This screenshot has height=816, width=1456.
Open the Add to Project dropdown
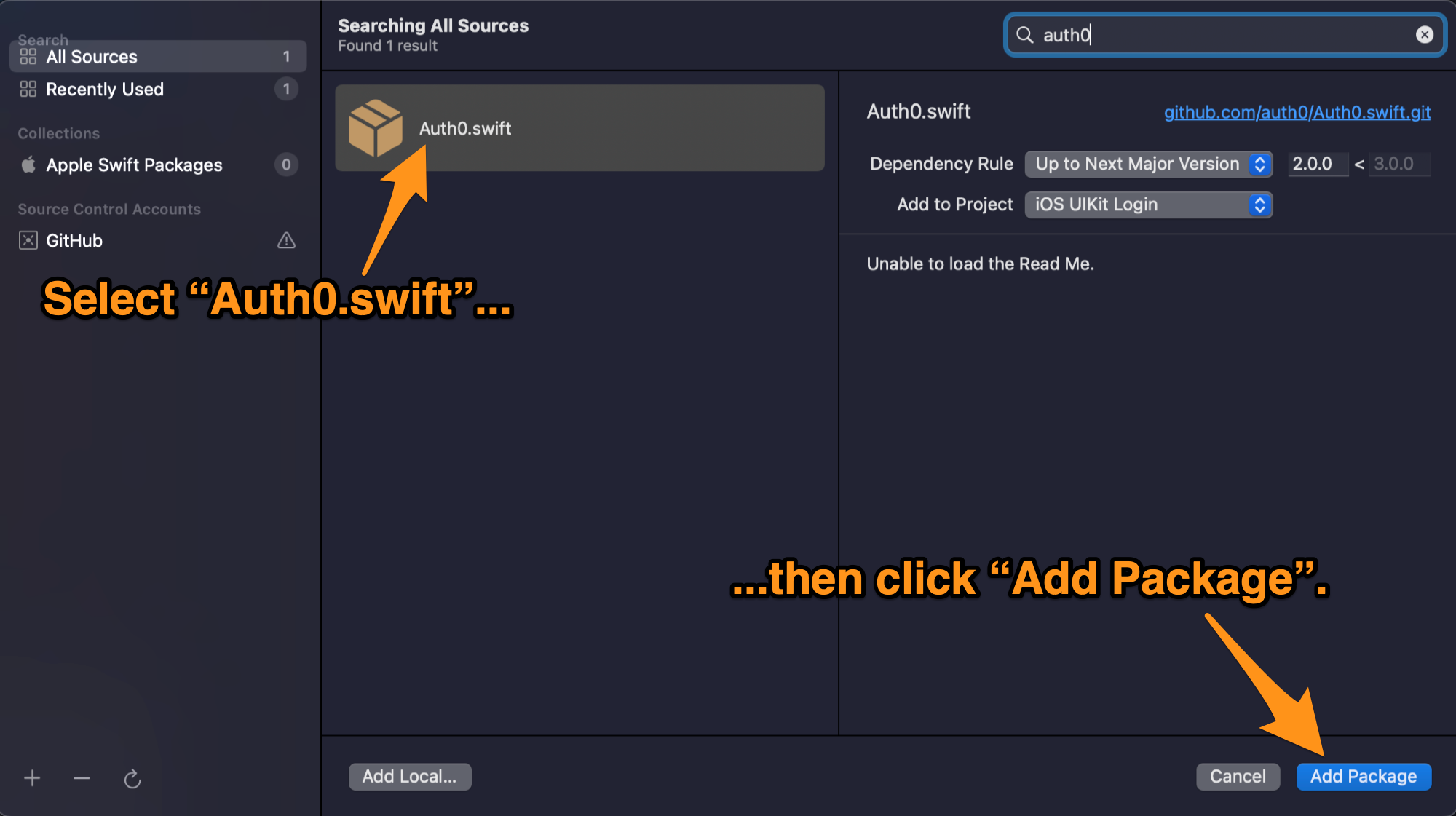coord(1148,204)
